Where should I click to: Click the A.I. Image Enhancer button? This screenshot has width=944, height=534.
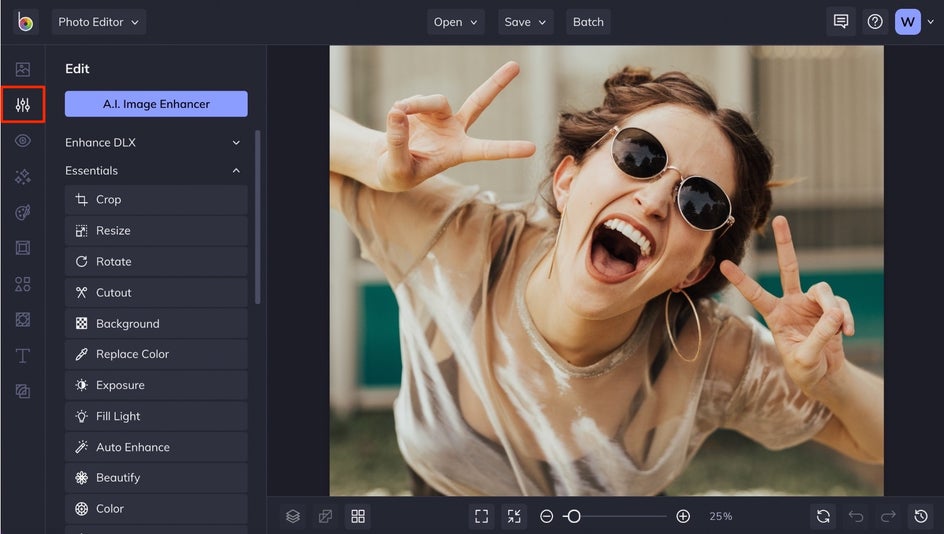pos(156,104)
